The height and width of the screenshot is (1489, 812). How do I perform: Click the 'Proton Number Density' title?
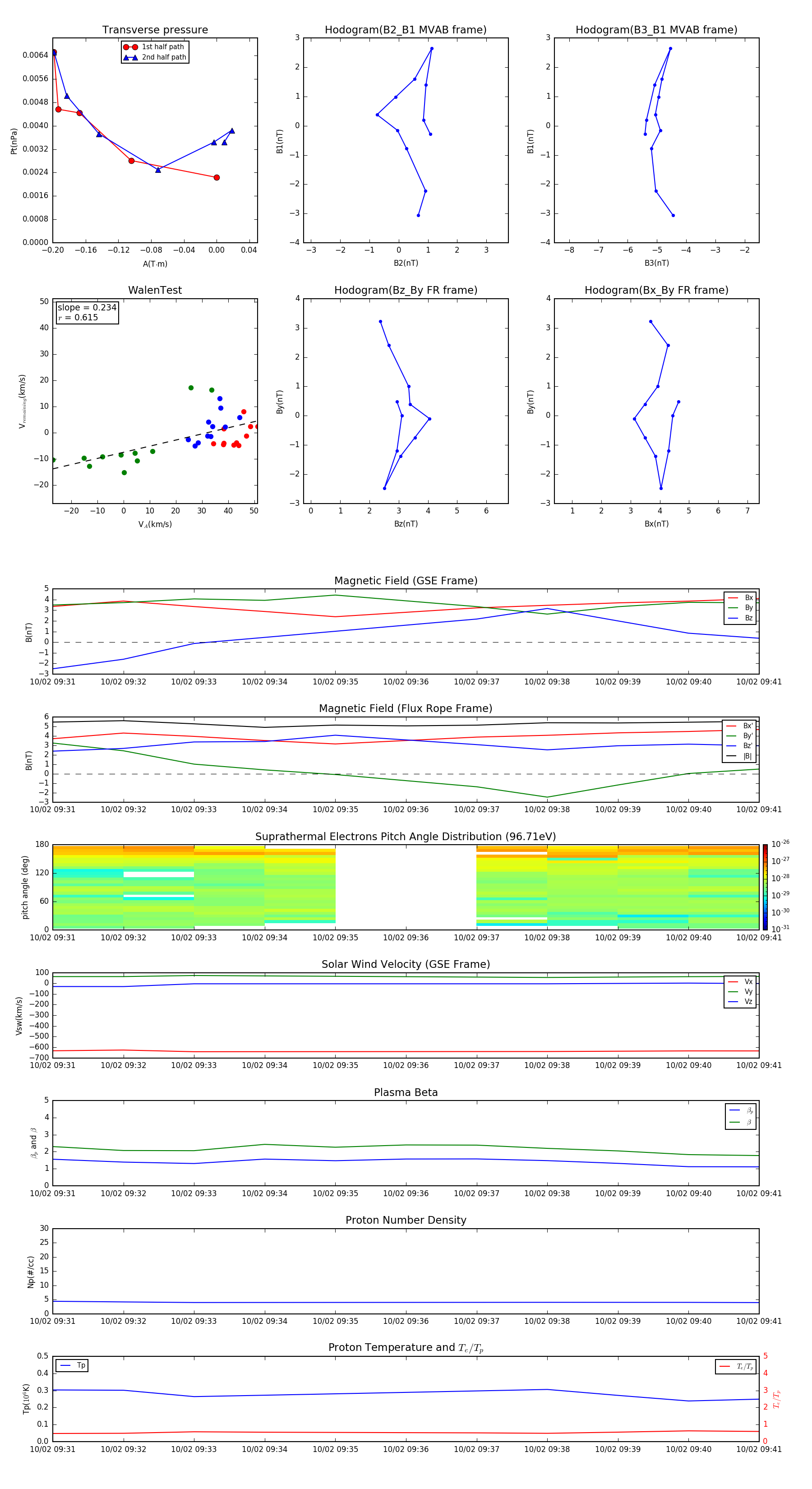click(x=406, y=1220)
